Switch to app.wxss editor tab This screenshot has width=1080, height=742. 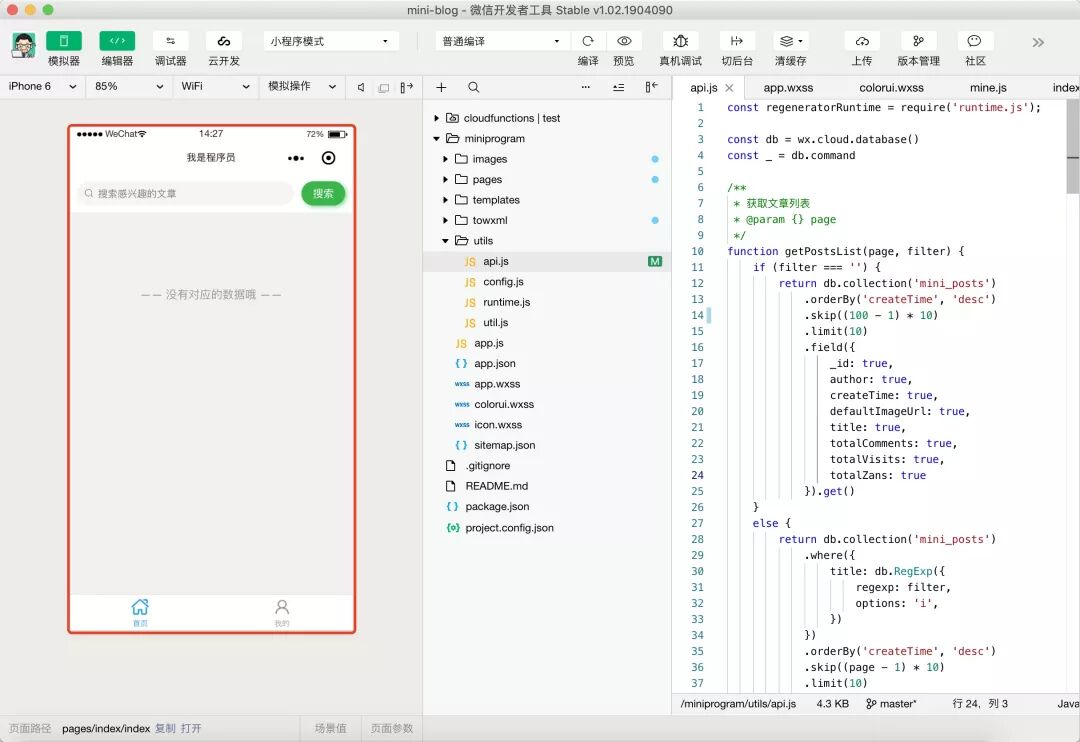click(x=788, y=87)
